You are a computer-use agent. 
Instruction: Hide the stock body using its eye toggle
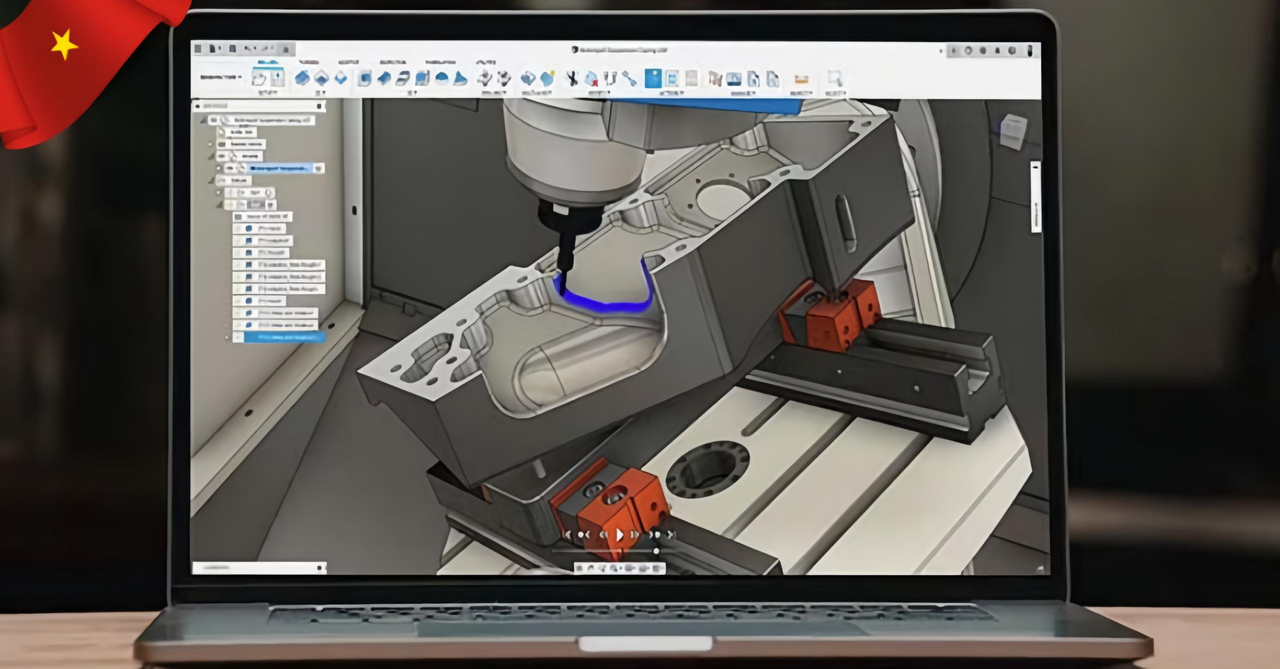coord(211,143)
